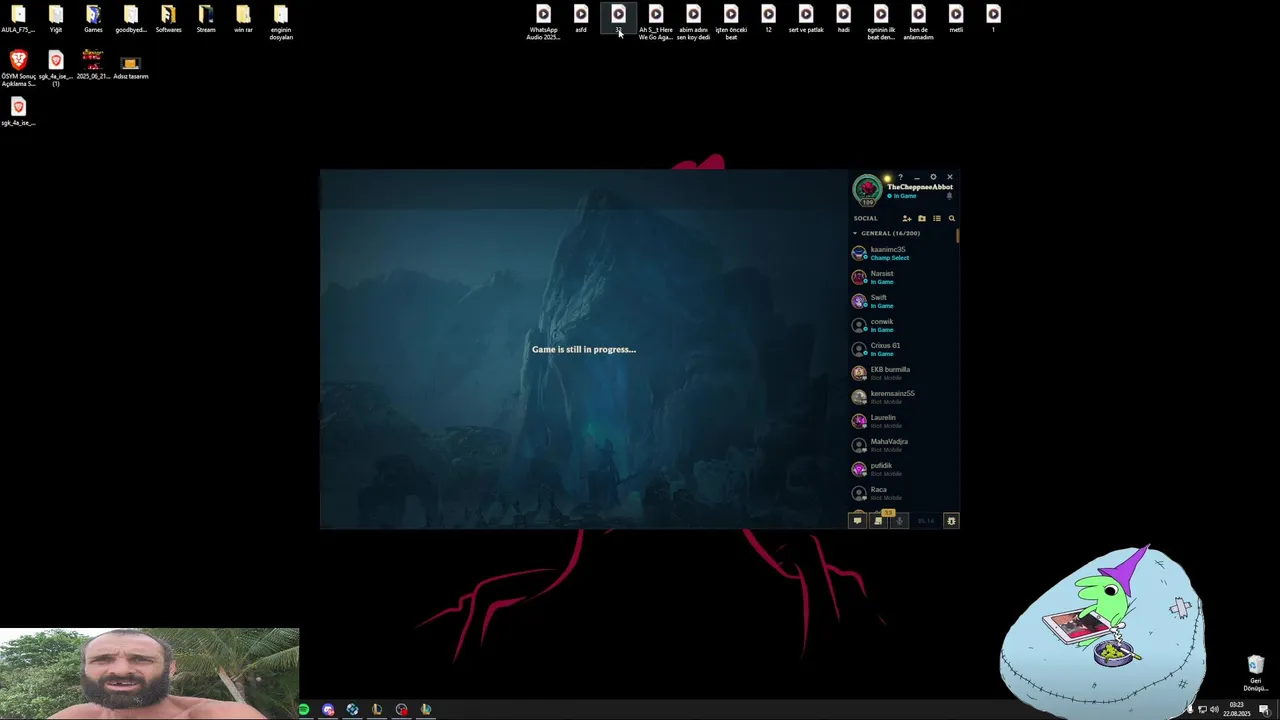Select the asfd audio file
1280x720 pixels.
(x=581, y=19)
